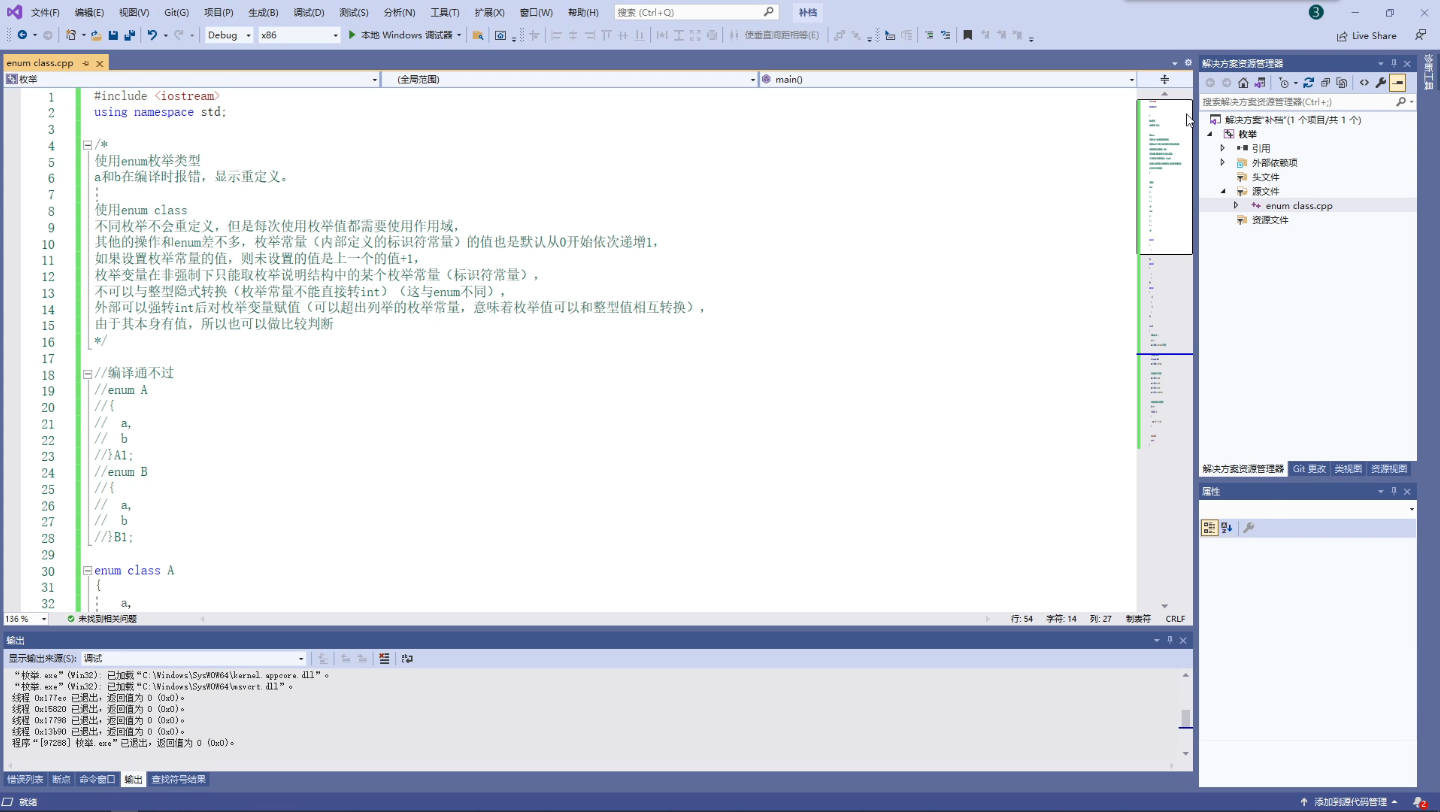
Task: Click the Save All icon on toolbar
Action: 128,35
